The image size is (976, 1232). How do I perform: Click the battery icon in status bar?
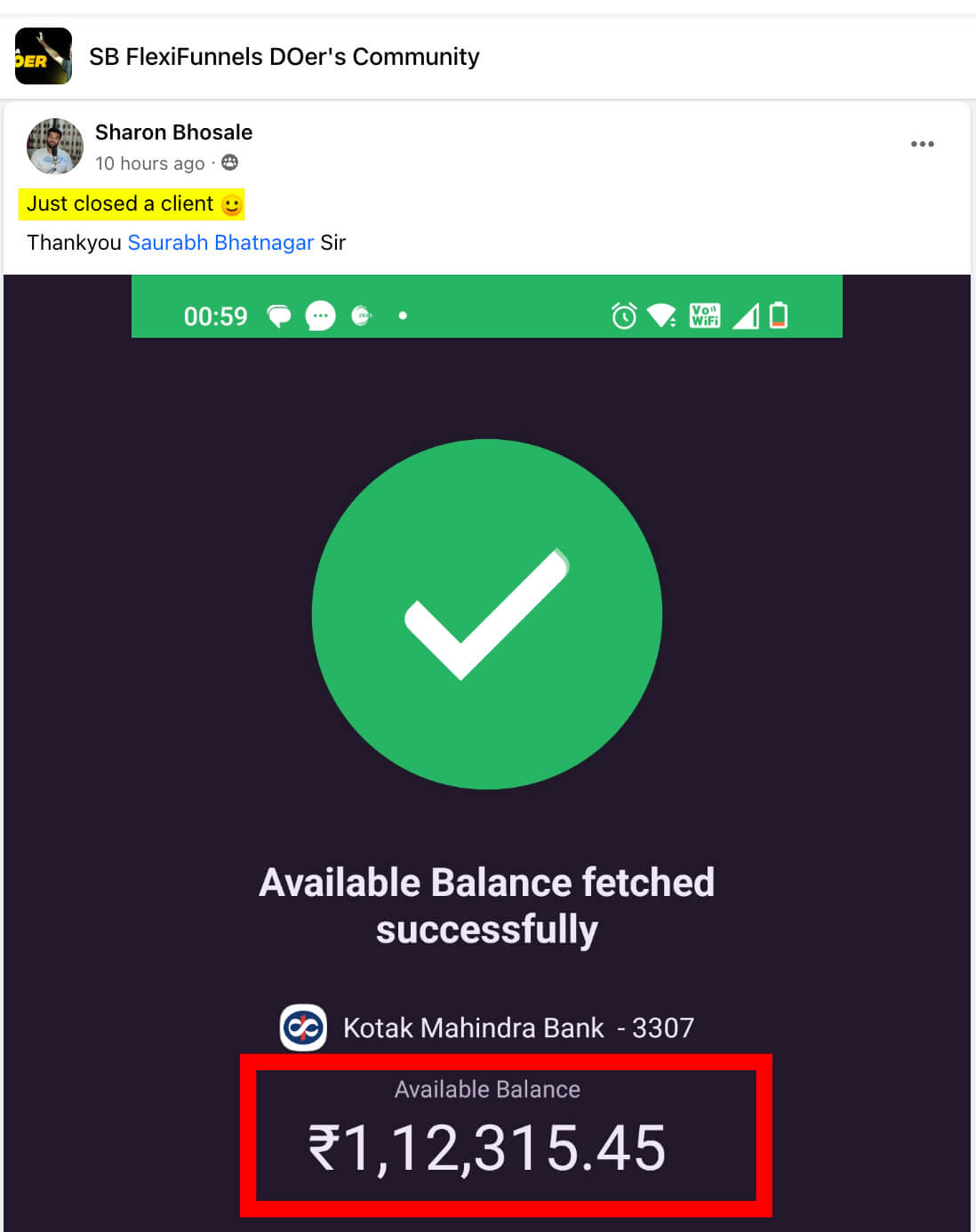tap(779, 316)
